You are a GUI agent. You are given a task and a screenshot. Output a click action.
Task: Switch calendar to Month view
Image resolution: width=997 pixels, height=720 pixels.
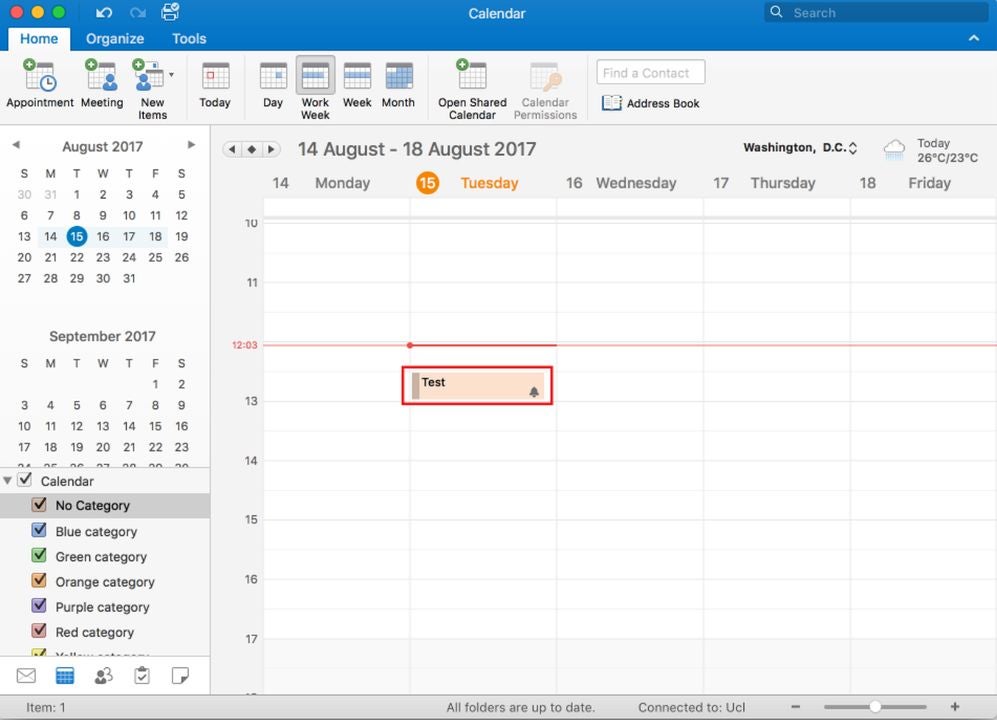[398, 85]
